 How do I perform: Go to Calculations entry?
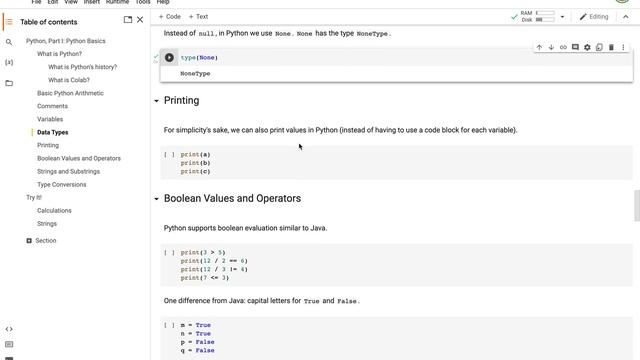tap(54, 211)
